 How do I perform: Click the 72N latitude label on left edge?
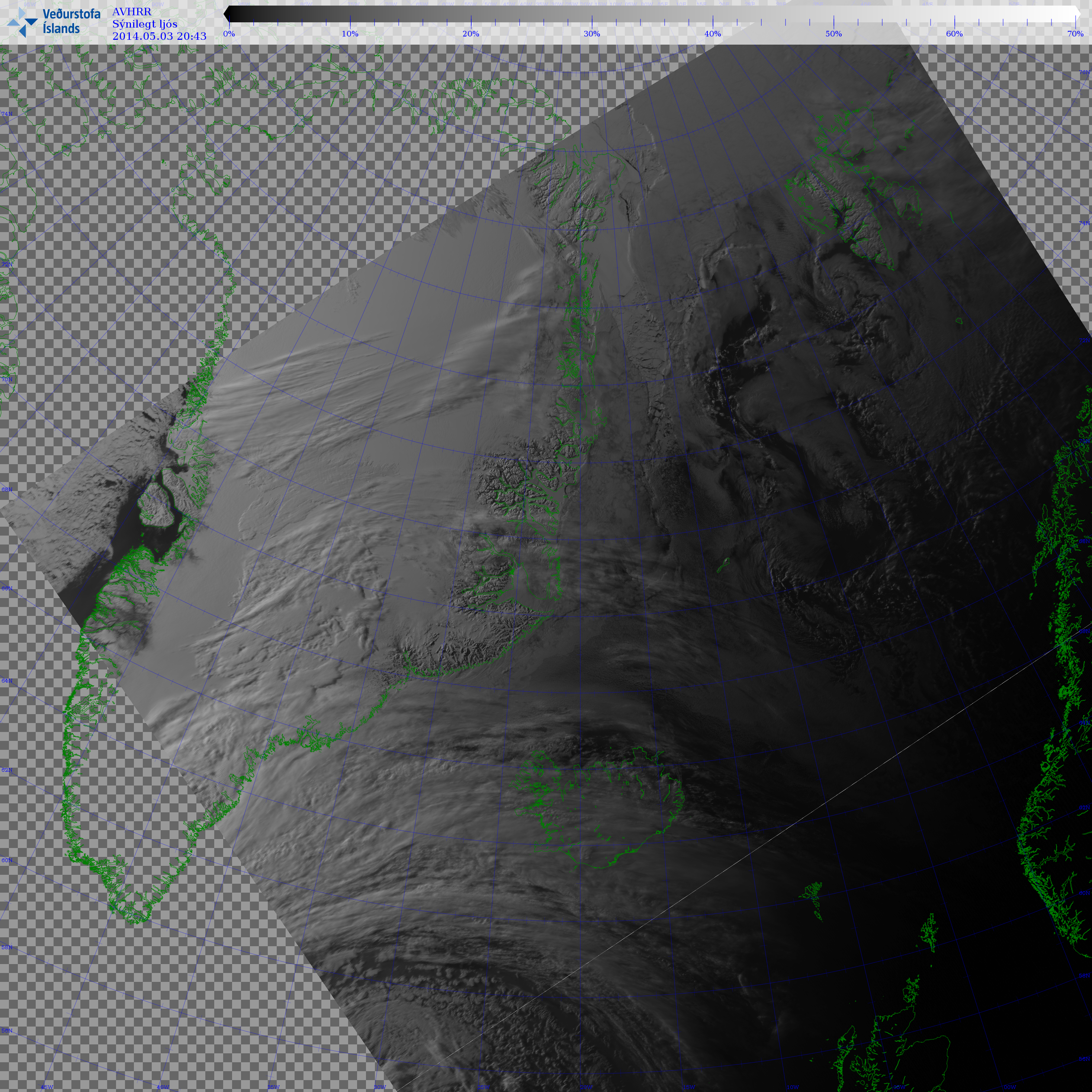point(7,264)
